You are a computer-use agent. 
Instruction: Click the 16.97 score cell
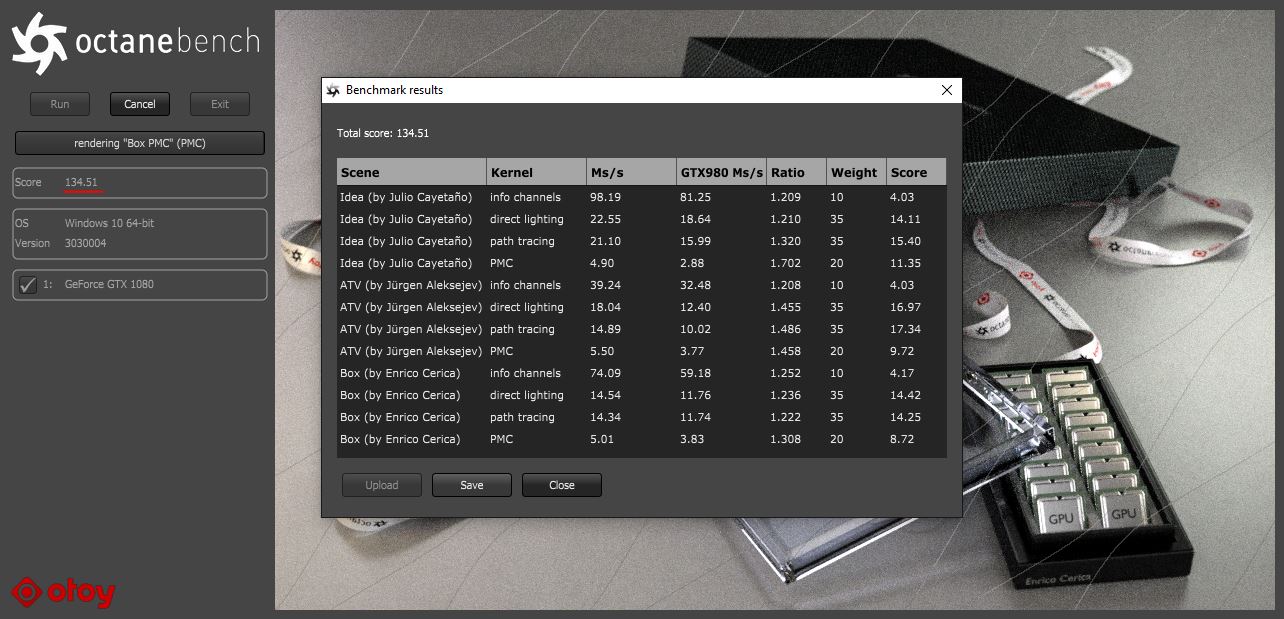[x=905, y=307]
